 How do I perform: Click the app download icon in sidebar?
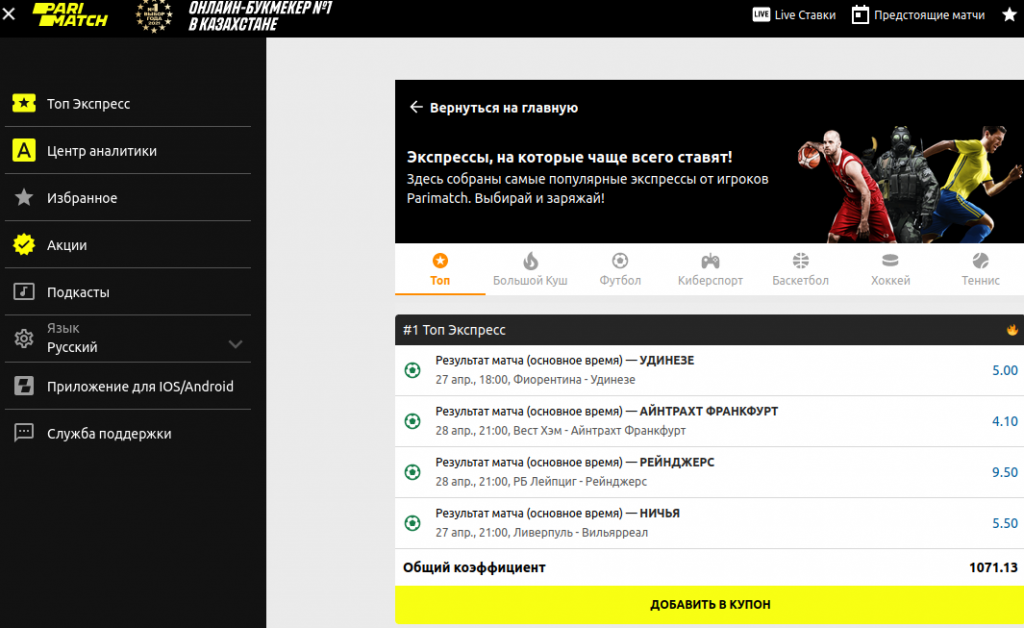(x=24, y=386)
